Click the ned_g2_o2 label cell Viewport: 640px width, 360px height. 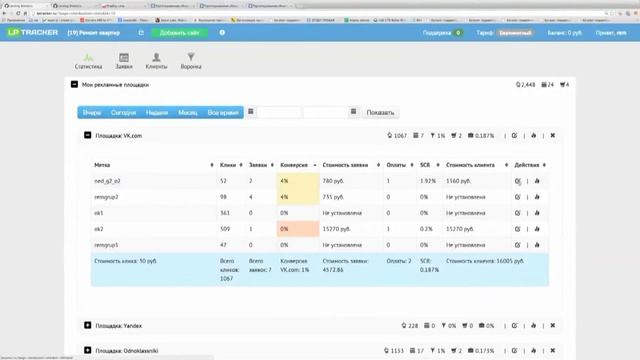point(154,181)
